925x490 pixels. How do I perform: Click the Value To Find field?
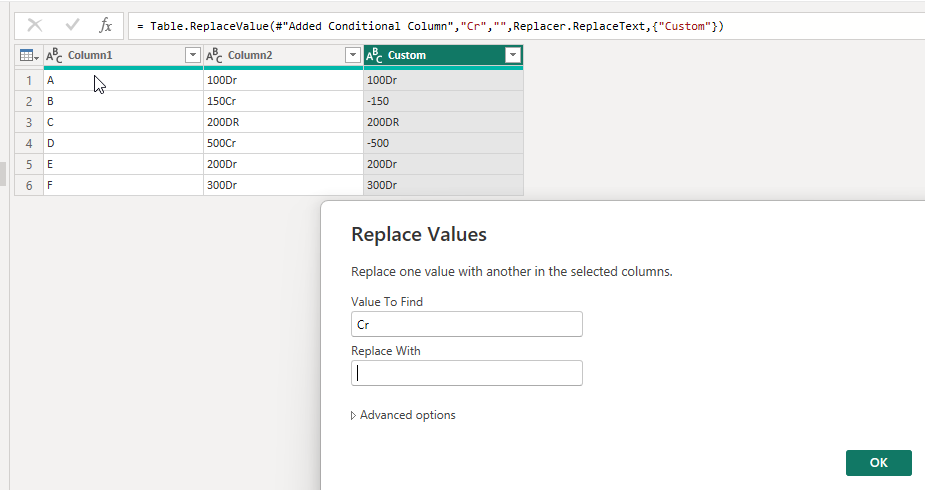pos(467,324)
